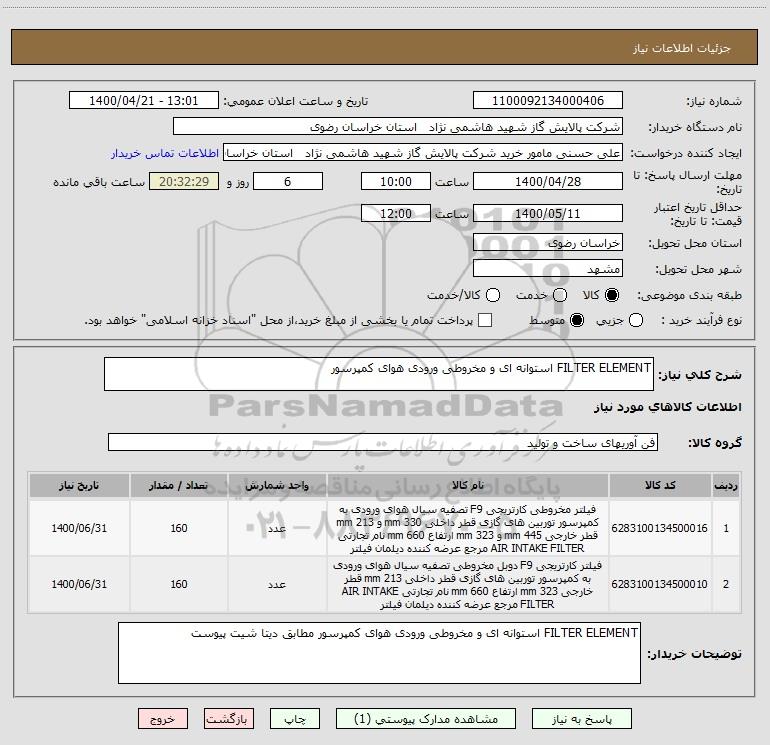Choose the جزیی purchase type radio
This screenshot has height=745, width=770.
636,320
